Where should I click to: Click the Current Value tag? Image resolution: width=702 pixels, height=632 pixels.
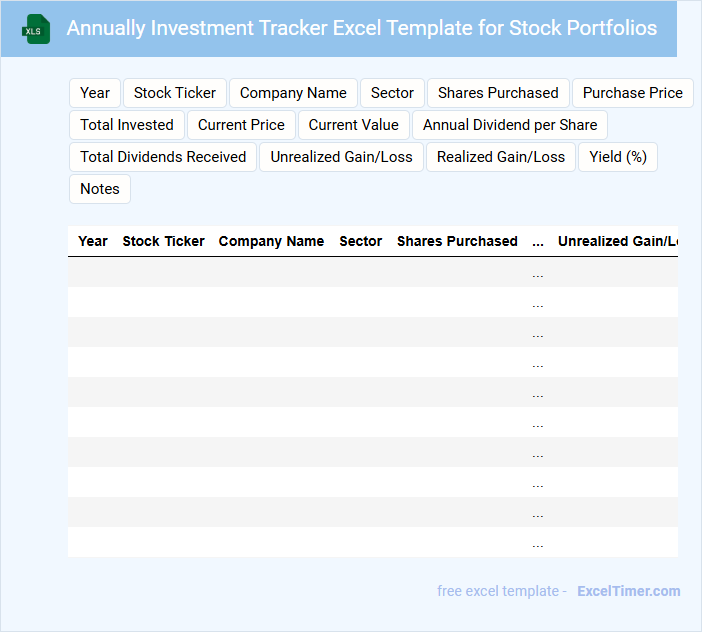[353, 125]
